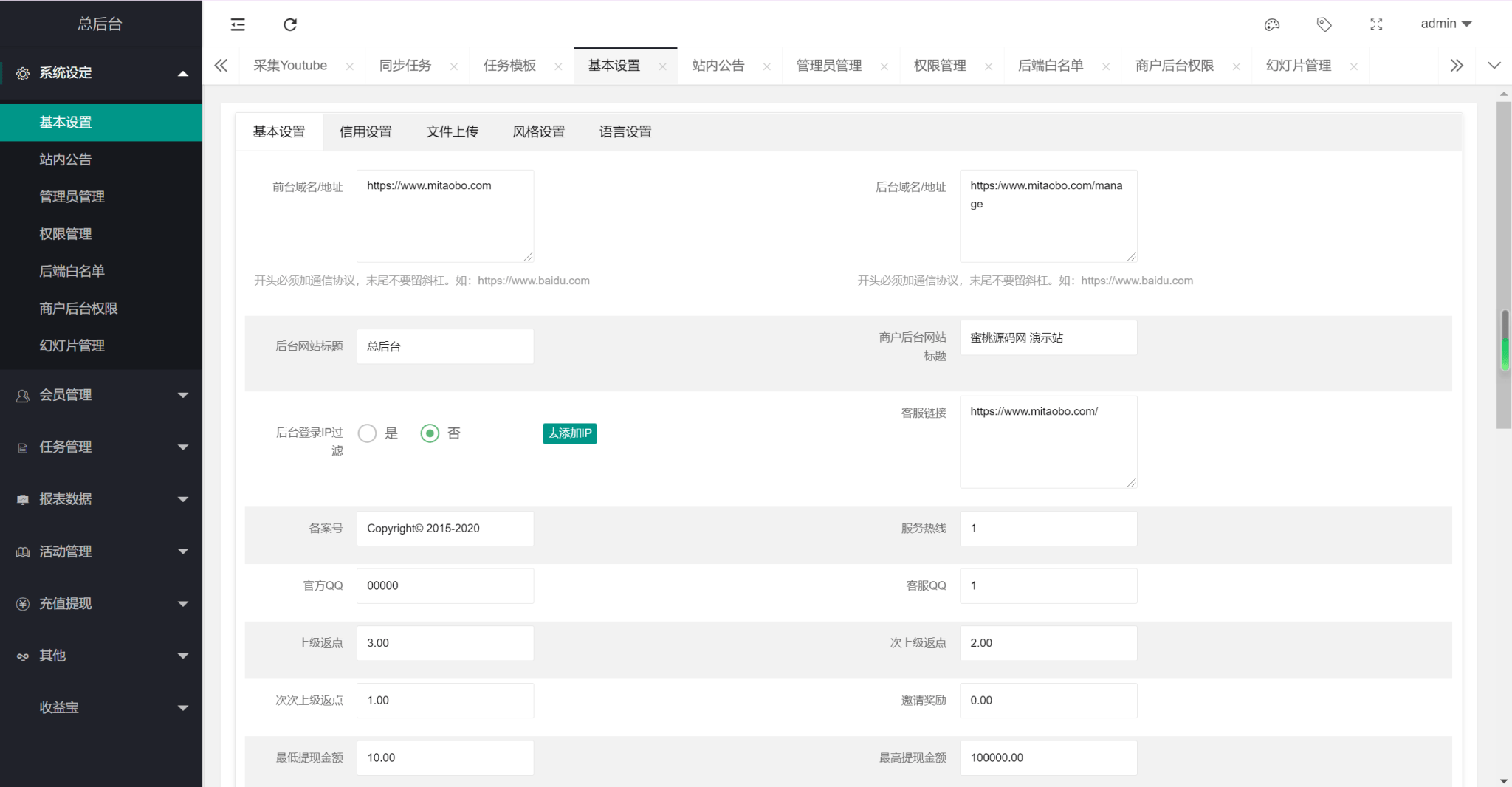
Task: Click the refresh page icon
Action: (x=290, y=24)
